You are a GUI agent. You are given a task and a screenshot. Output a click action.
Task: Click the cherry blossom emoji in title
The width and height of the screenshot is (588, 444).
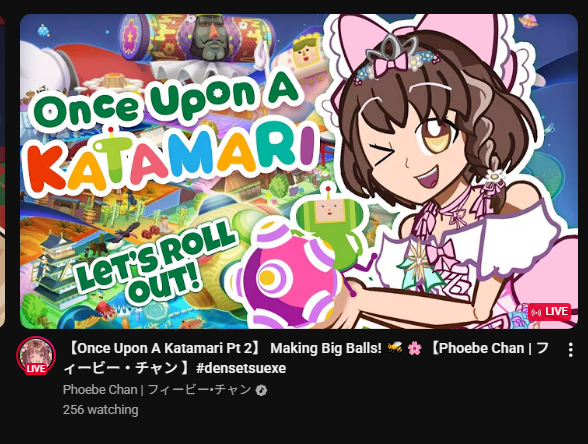(414, 348)
